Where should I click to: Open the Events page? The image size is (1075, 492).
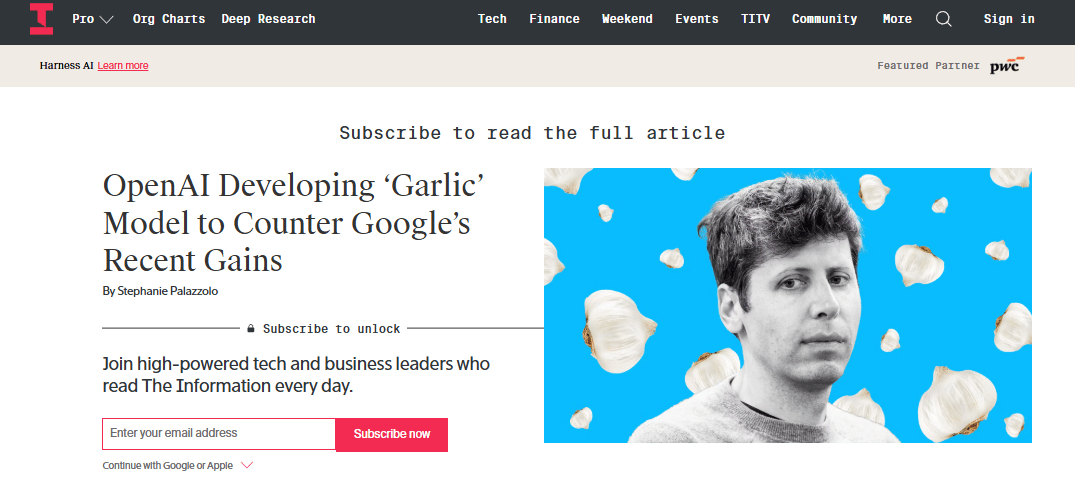click(697, 19)
